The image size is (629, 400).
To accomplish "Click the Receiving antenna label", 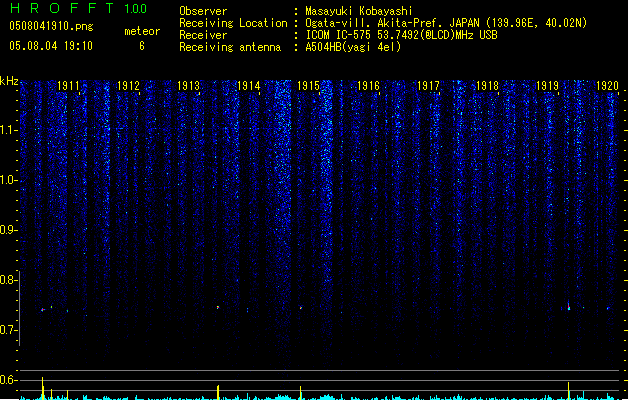I will [230, 47].
